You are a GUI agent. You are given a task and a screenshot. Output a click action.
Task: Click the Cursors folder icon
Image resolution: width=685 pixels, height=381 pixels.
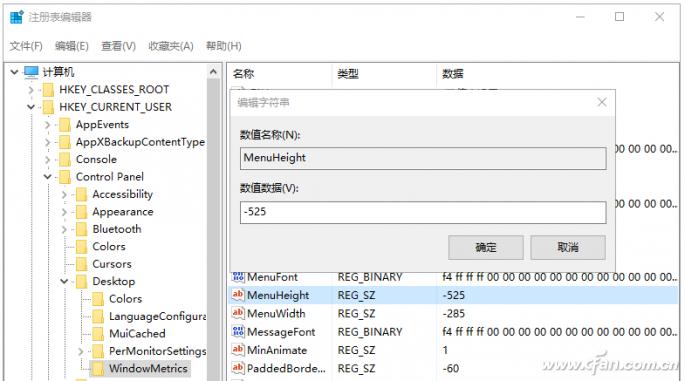pyautogui.click(x=82, y=264)
